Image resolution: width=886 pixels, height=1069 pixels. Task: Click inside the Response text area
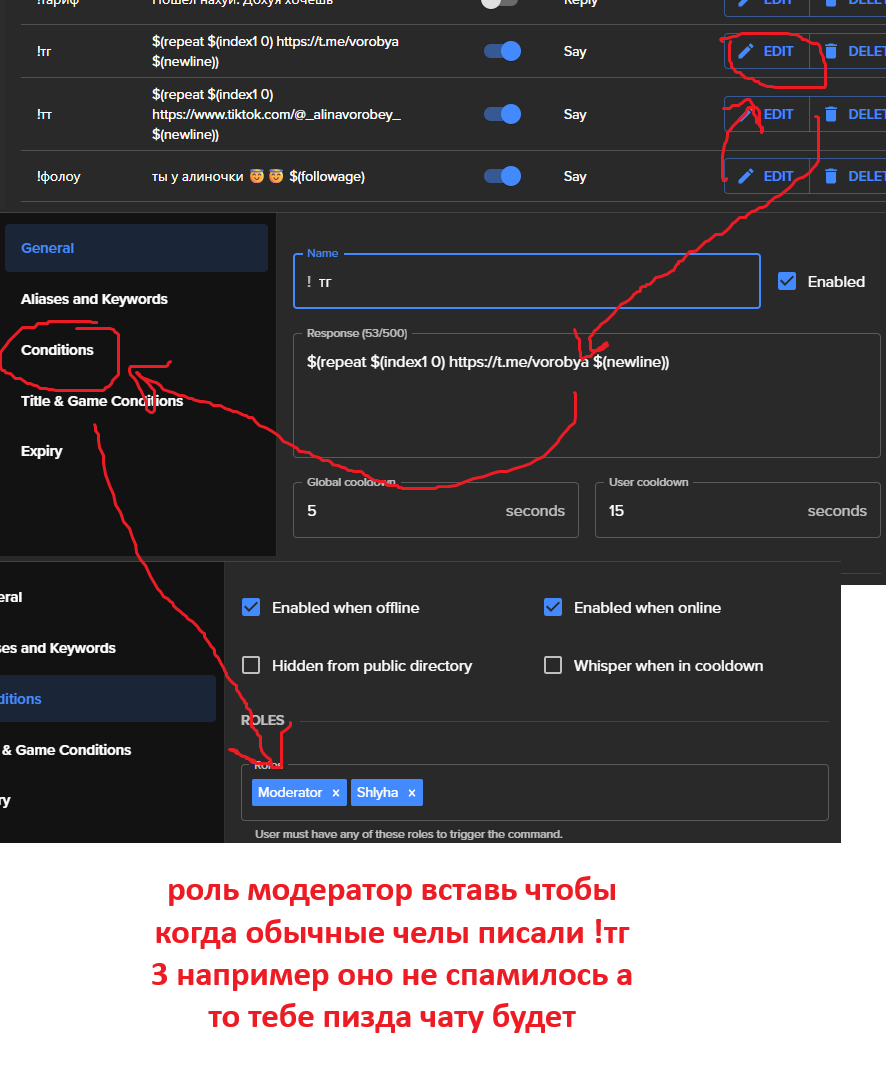pos(587,395)
